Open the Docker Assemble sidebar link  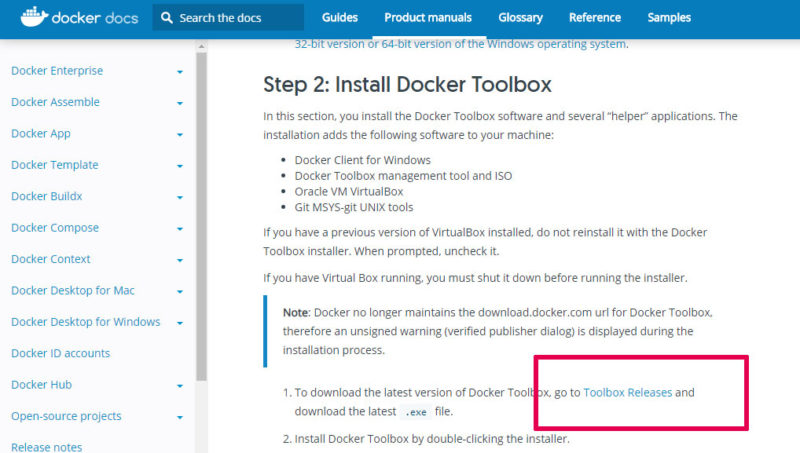[x=55, y=102]
